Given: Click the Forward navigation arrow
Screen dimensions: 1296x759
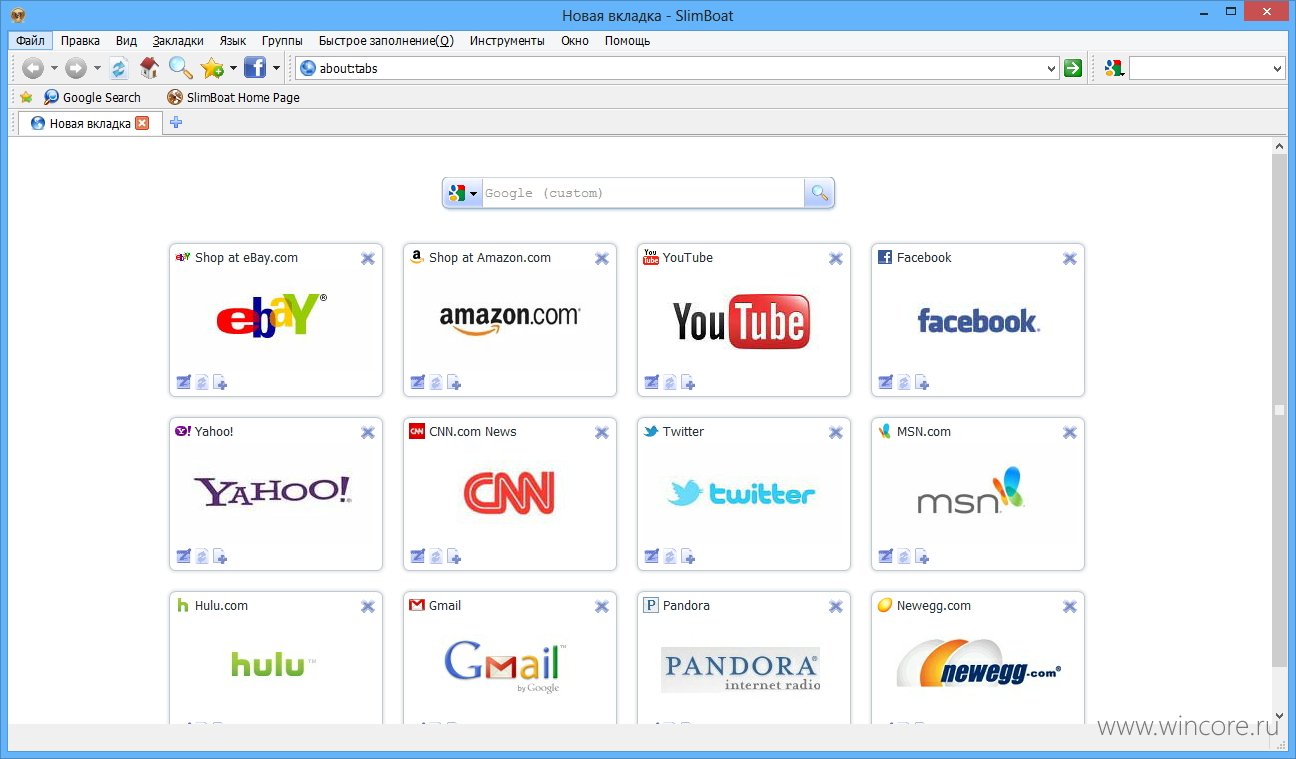Looking at the screenshot, I should (76, 68).
